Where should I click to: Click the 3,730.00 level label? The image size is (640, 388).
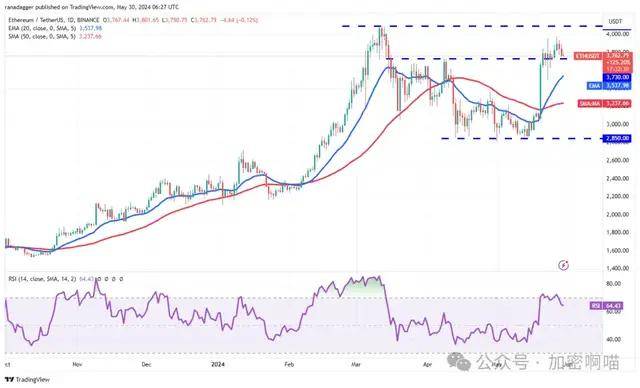click(617, 77)
